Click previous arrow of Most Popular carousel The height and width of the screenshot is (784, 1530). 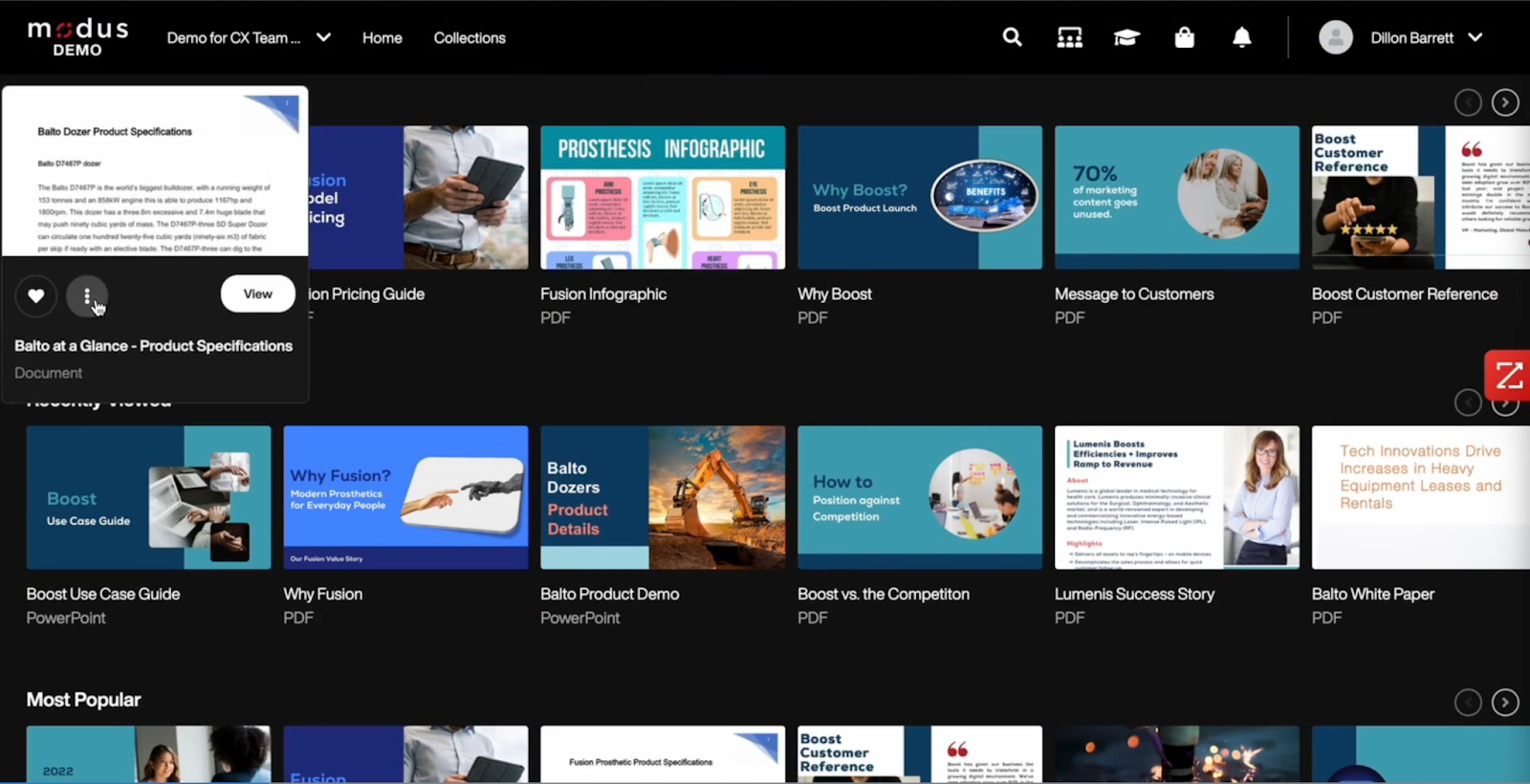[x=1468, y=703]
